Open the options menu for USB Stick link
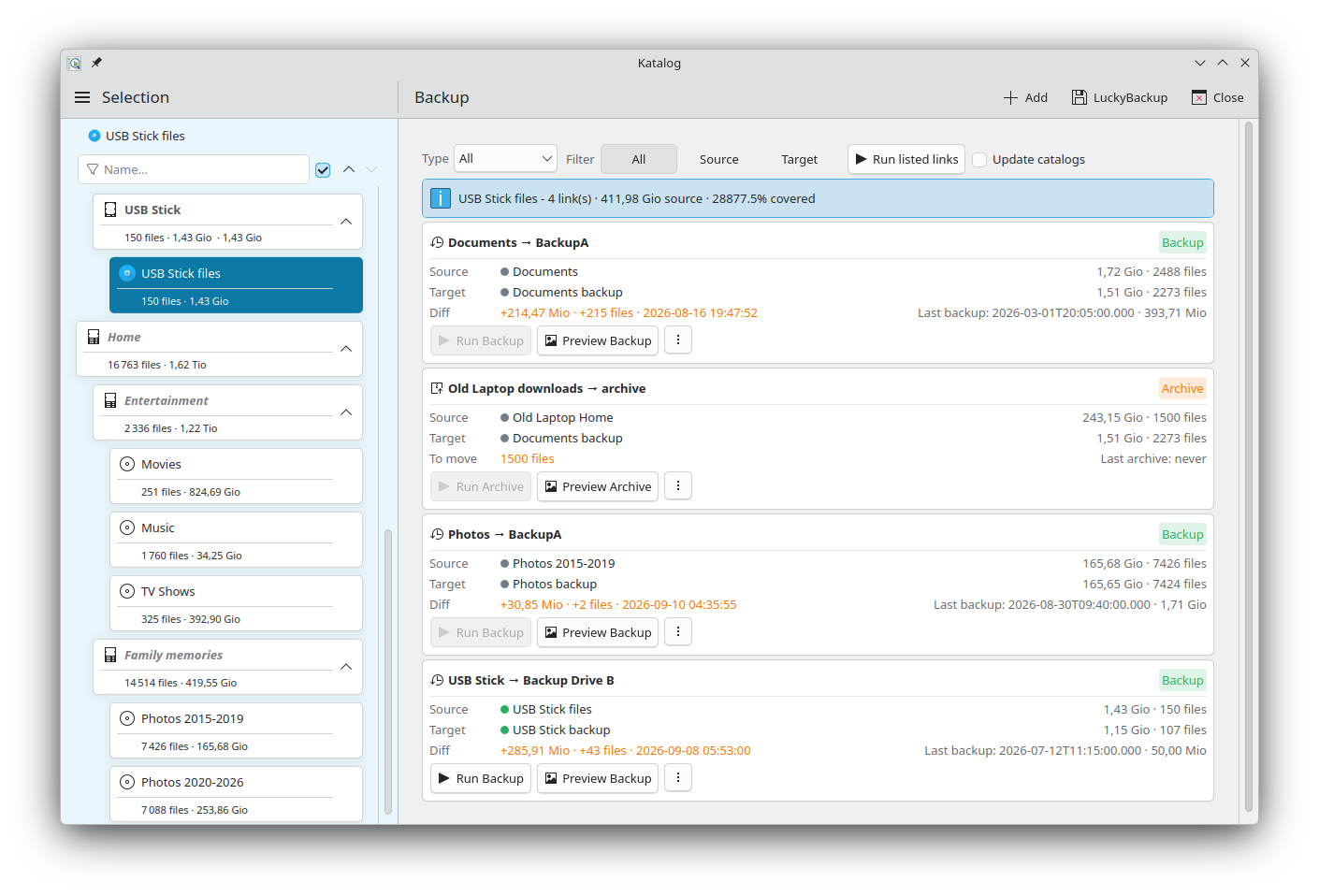This screenshot has height=896, width=1319. click(678, 778)
